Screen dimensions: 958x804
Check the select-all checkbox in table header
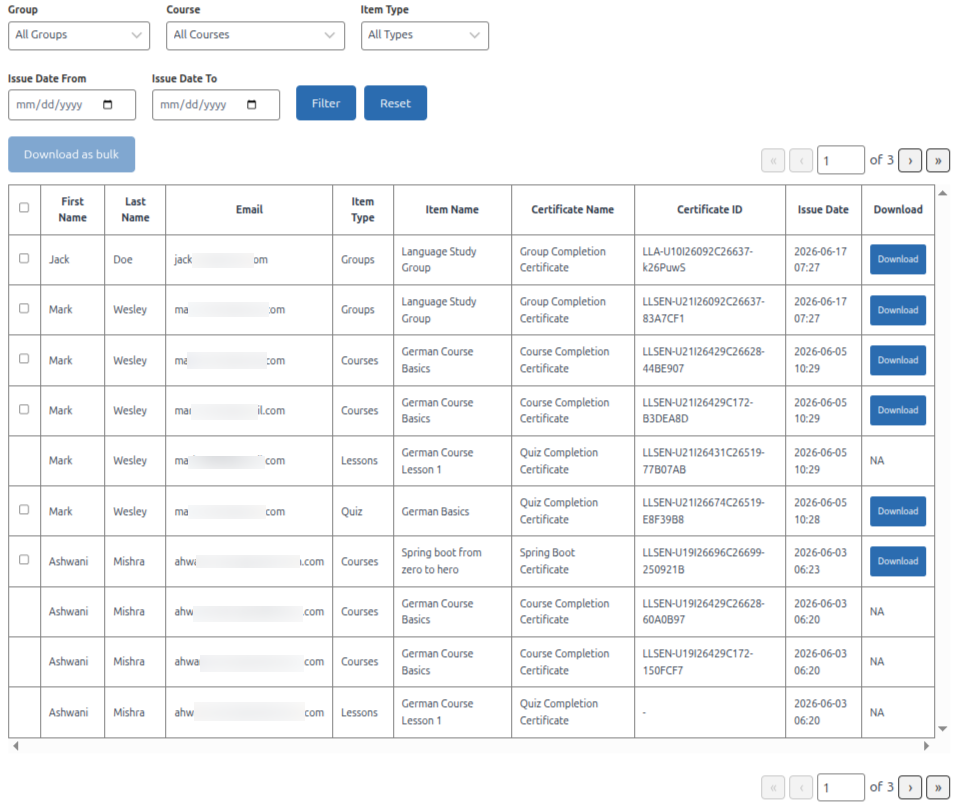[24, 208]
